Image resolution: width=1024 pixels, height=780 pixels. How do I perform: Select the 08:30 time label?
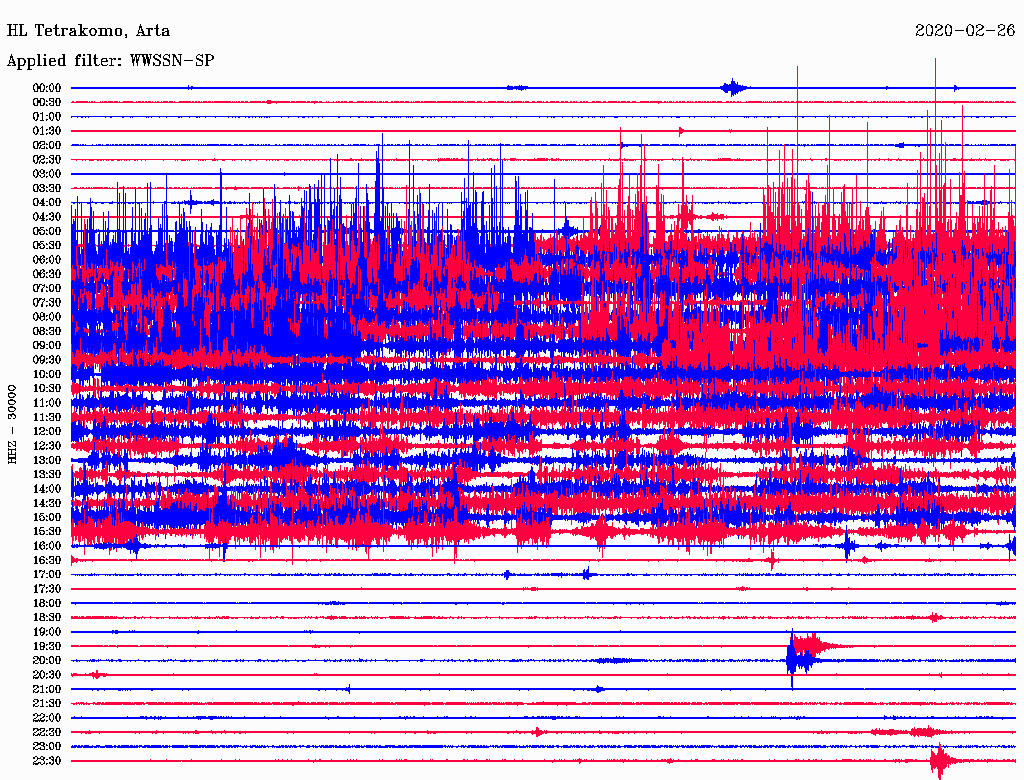point(47,331)
